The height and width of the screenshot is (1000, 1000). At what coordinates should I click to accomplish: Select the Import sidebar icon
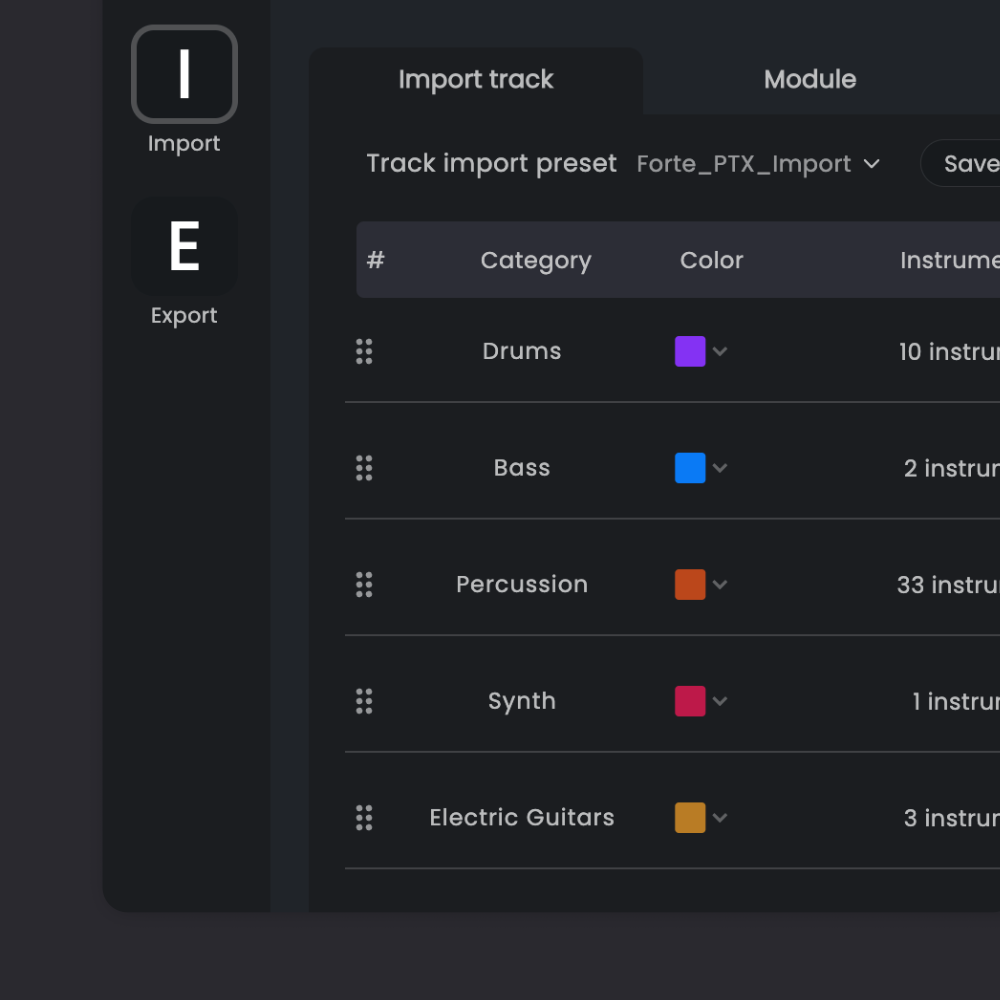(x=184, y=75)
